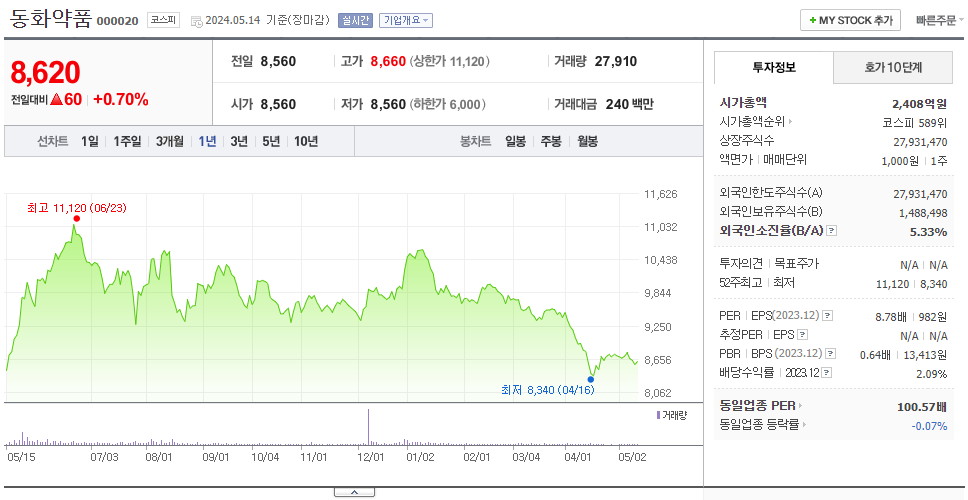968x500 pixels.
Task: Select the 10년 line chart period
Action: coord(306,141)
